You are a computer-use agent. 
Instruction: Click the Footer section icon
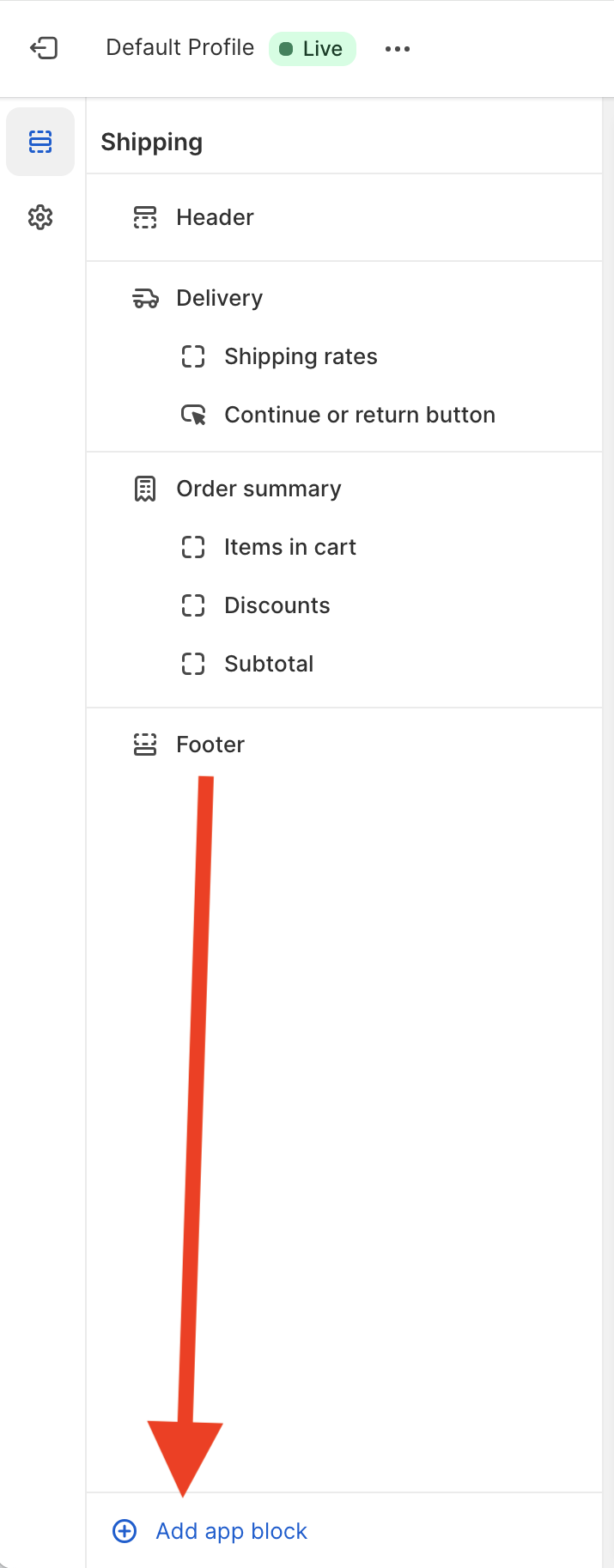(x=145, y=744)
